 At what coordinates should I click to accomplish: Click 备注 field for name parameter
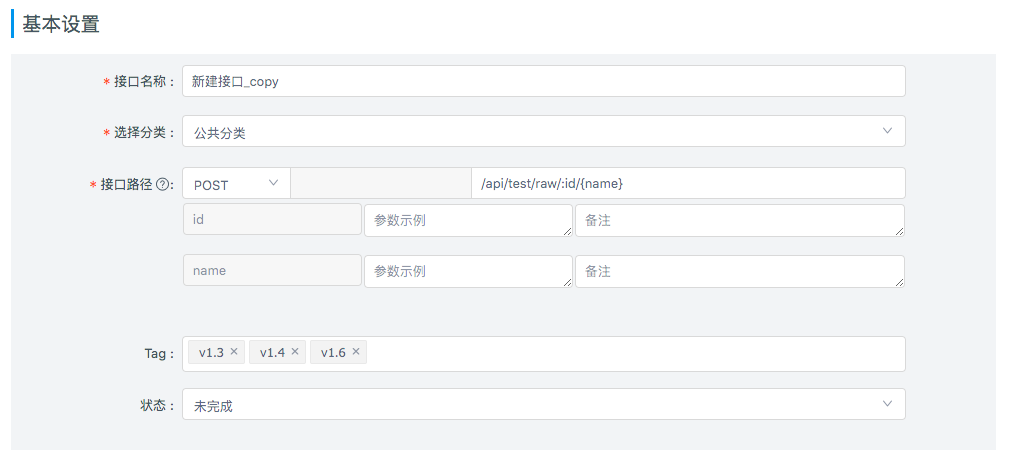pos(738,271)
